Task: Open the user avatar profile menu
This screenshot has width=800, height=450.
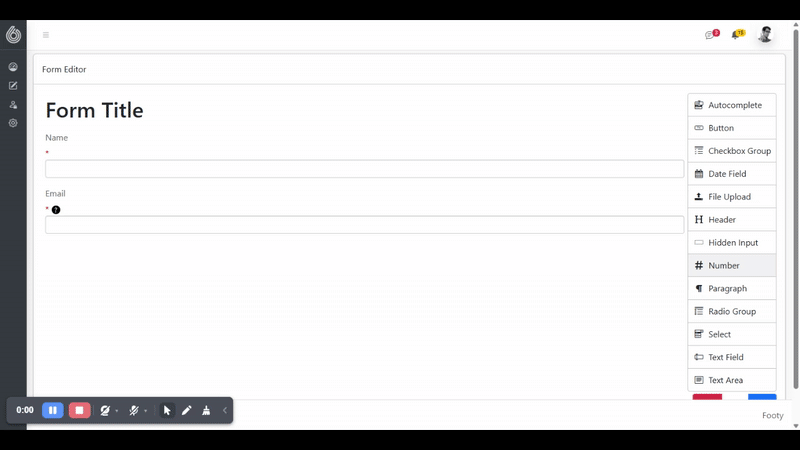Action: click(765, 34)
